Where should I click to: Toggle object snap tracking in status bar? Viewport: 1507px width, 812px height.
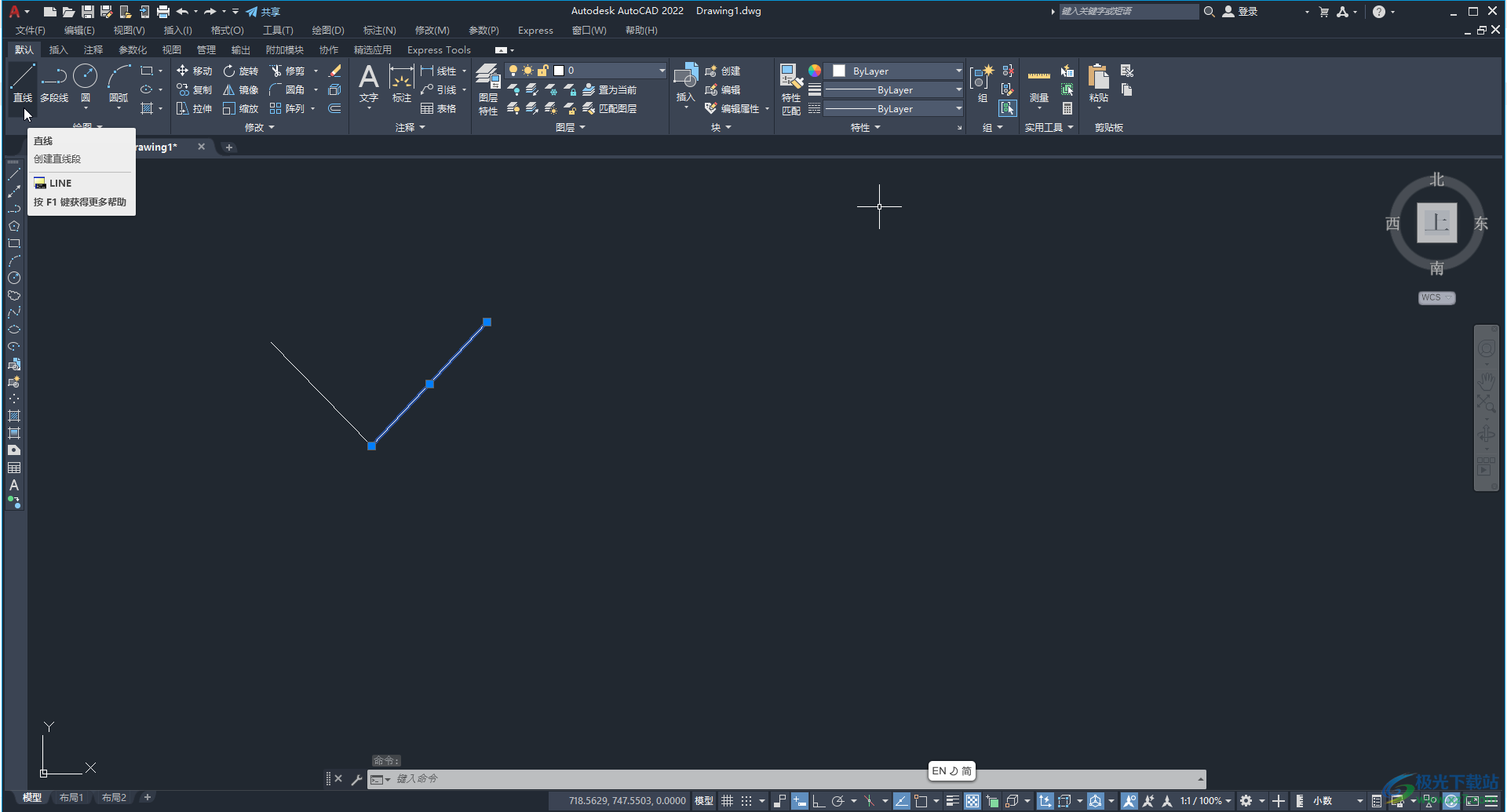[901, 801]
